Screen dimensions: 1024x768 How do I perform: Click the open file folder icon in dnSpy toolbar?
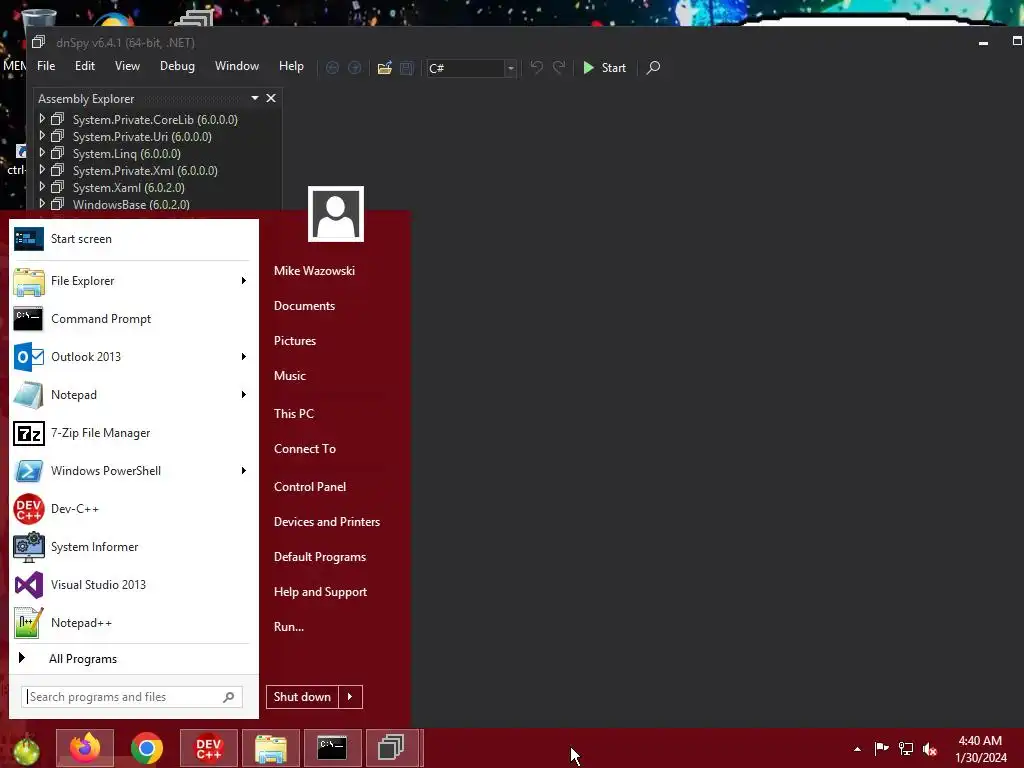[x=385, y=68]
